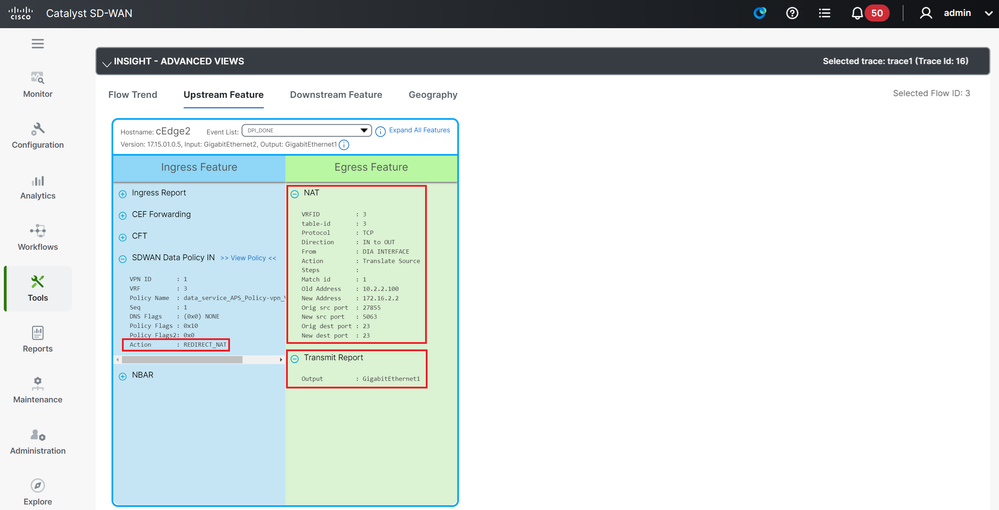The height and width of the screenshot is (510, 999).
Task: Select Tools in the sidebar
Action: (x=38, y=289)
